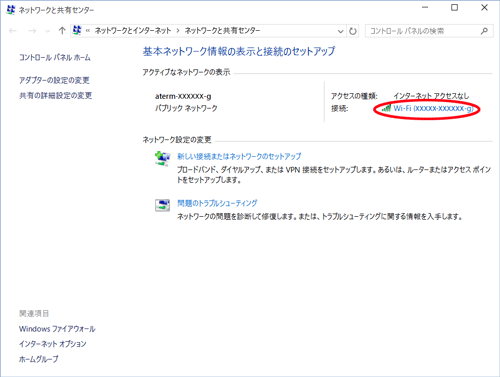This screenshot has width=500, height=377.
Task: Open 新しい接続またはネットワークのセットアップ link
Action: 239,156
